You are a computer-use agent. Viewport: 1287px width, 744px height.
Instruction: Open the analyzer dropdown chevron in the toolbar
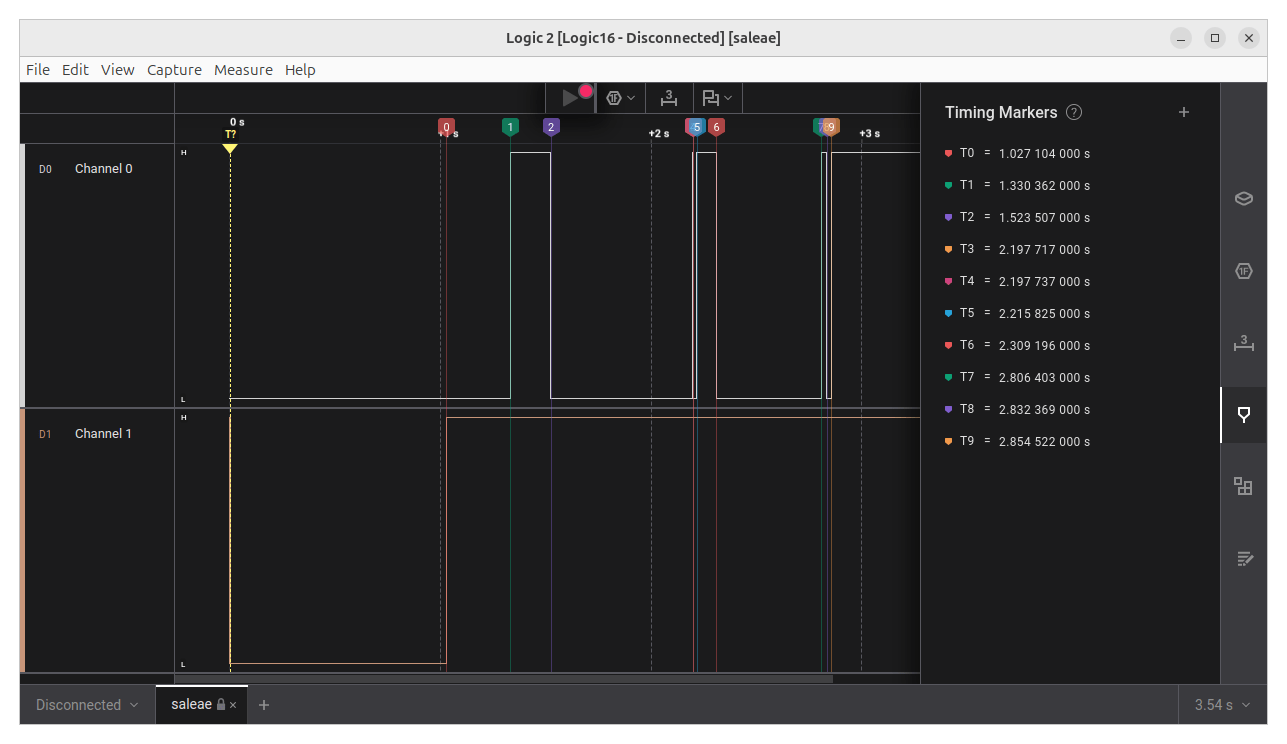pyautogui.click(x=631, y=97)
